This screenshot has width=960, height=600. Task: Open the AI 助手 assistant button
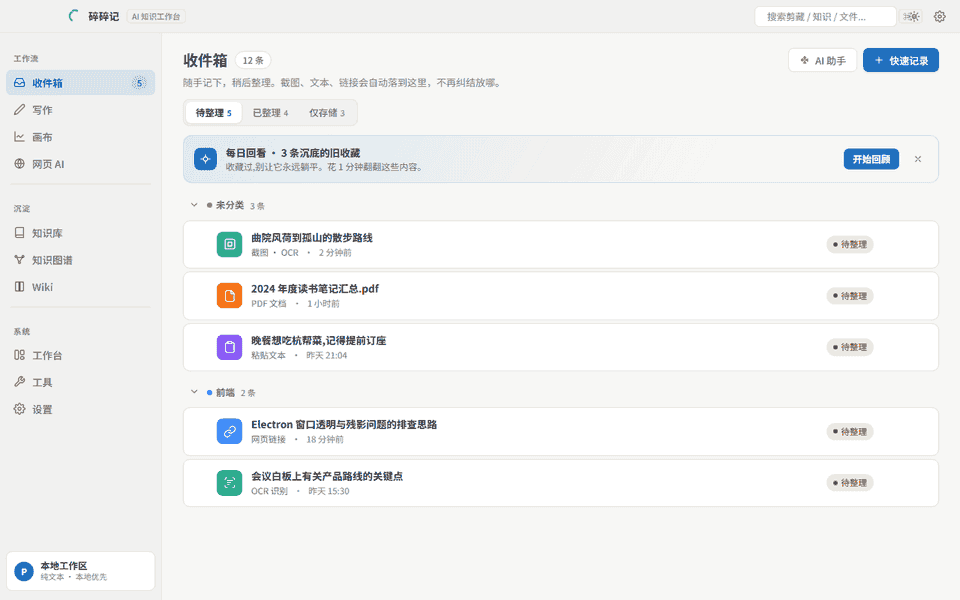[x=822, y=60]
